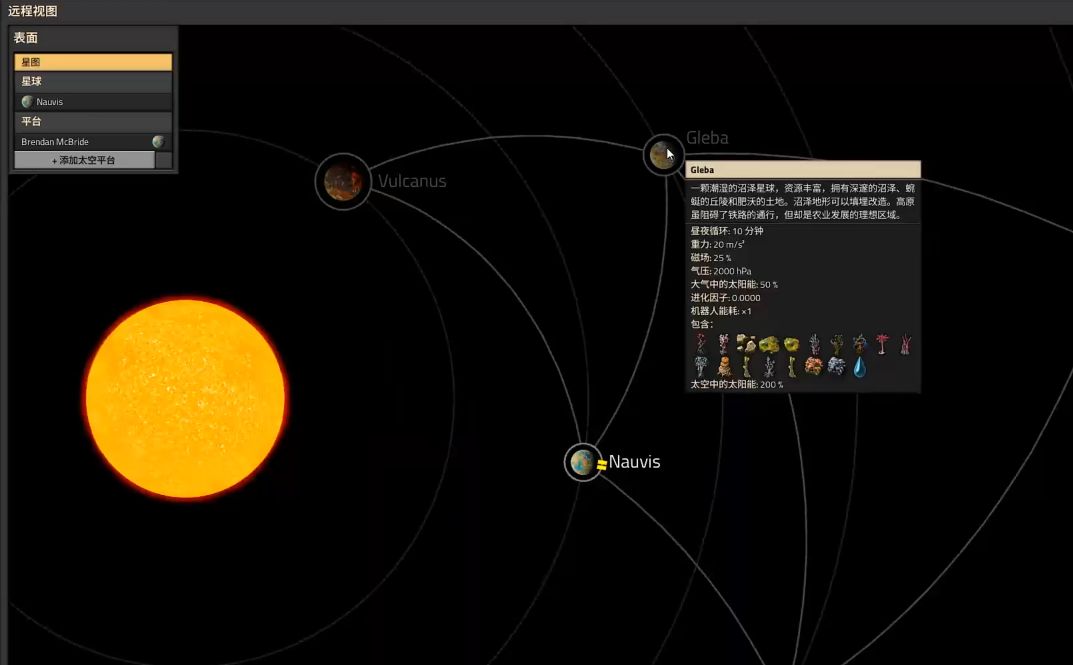The image size is (1073, 665).
Task: Open the Nauvis surface entry in the list
Action: coord(93,102)
